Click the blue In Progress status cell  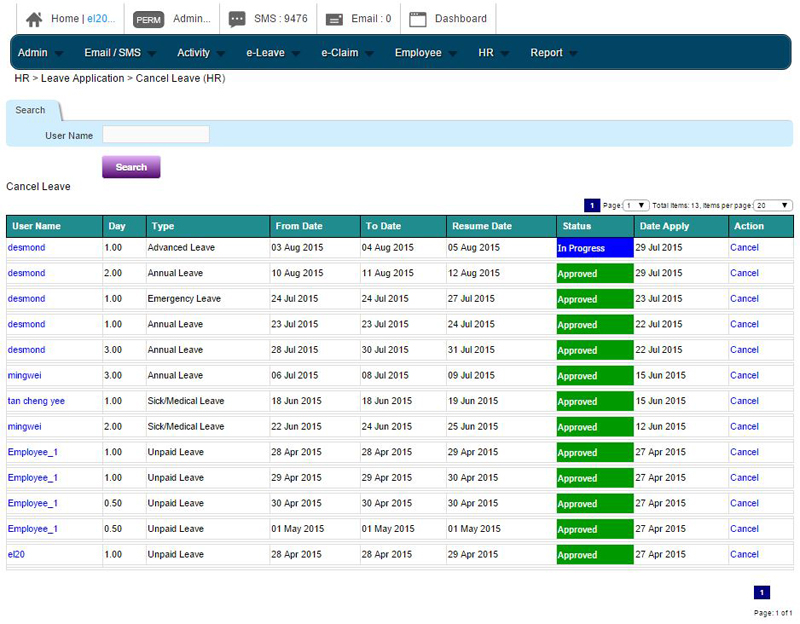[595, 247]
